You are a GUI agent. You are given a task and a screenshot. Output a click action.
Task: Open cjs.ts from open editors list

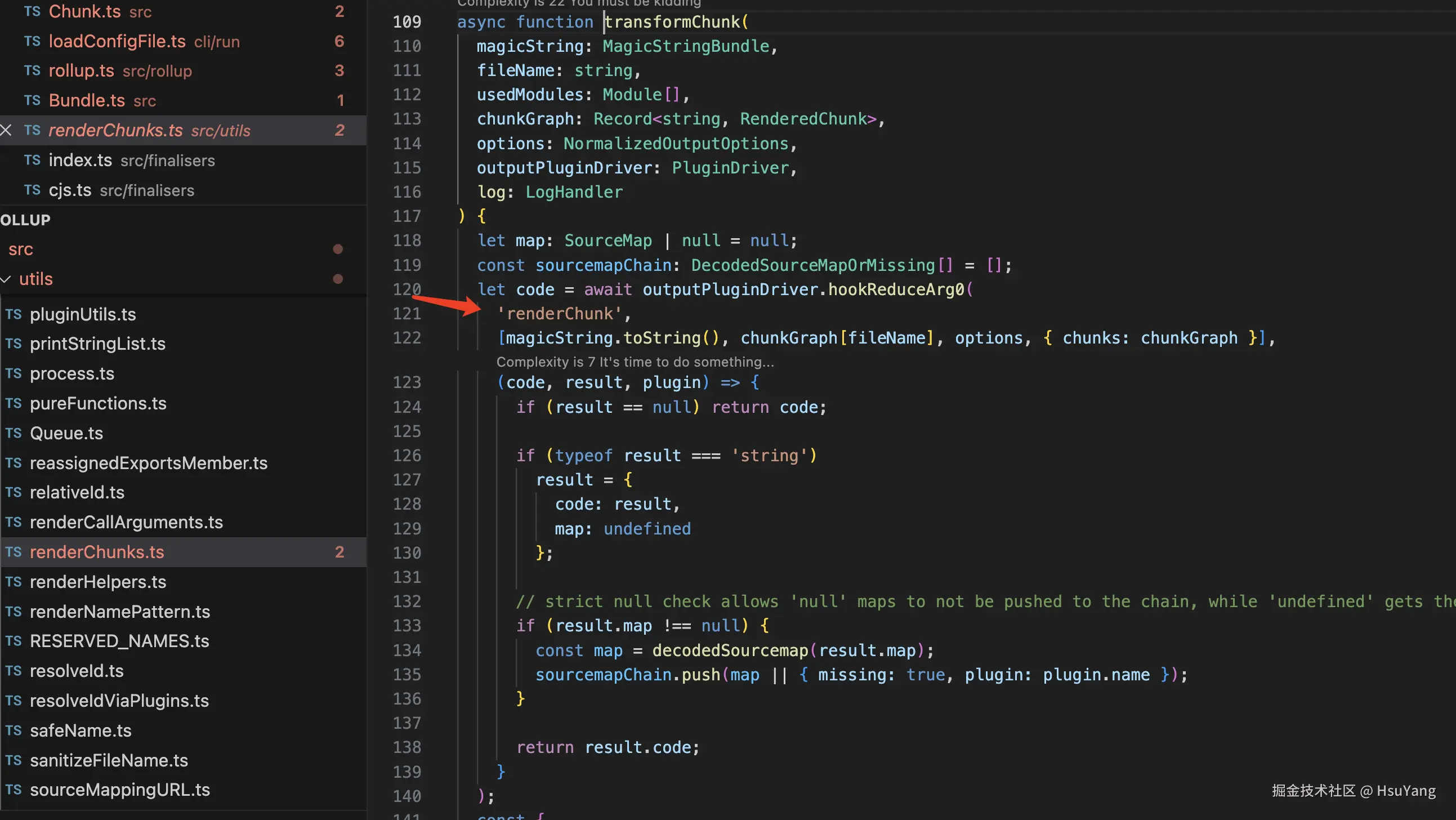pos(70,190)
